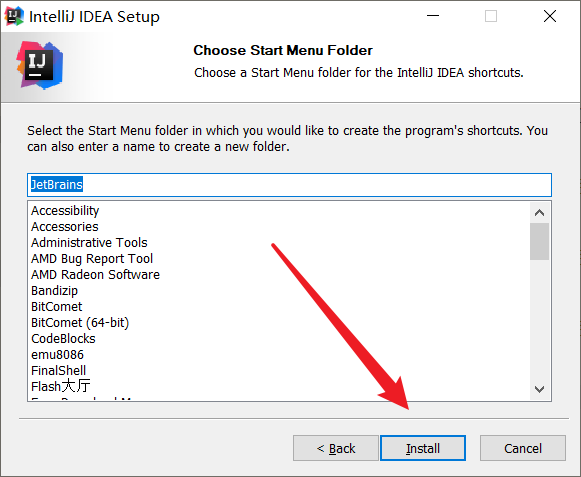
Task: Choose Administrative Tools from folder list
Action: (89, 242)
